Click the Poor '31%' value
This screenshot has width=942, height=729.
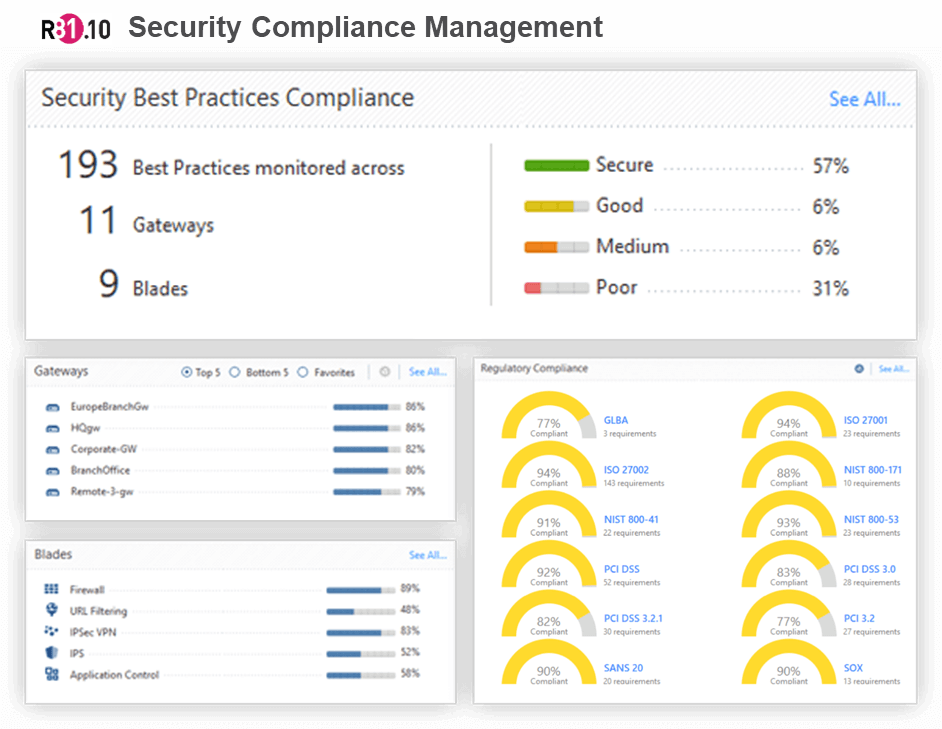(831, 288)
